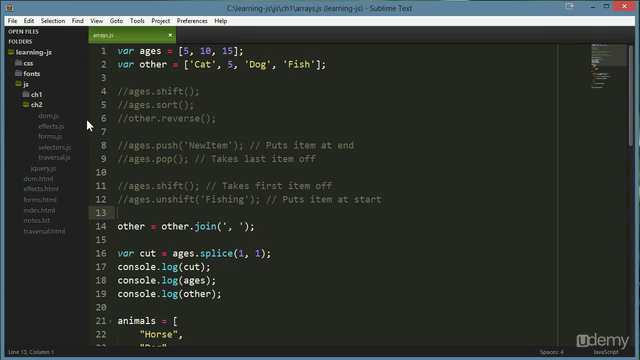Click the css folder icon
The image size is (640, 360).
(x=18, y=62)
